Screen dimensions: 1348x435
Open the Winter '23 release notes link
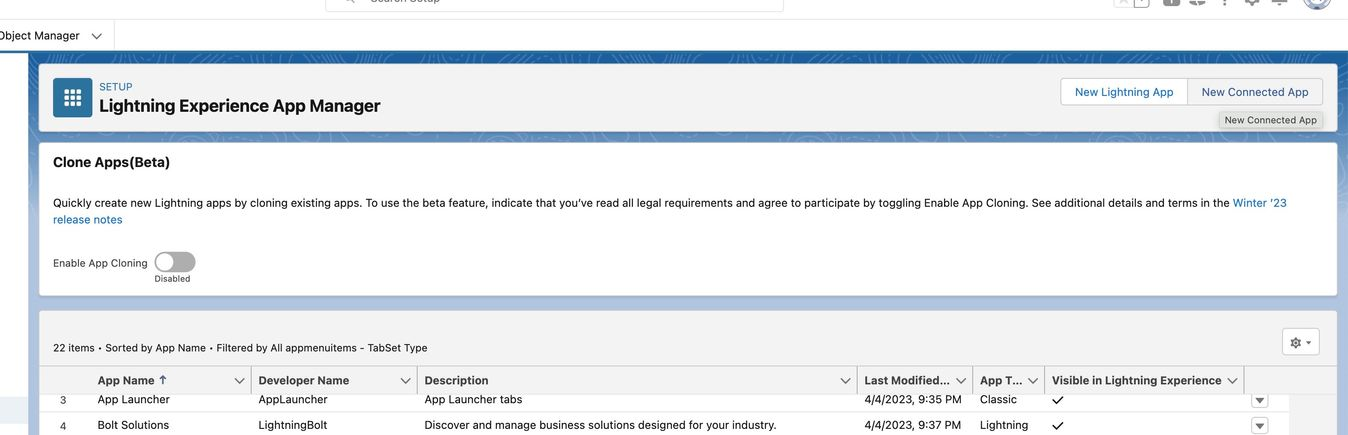1259,203
